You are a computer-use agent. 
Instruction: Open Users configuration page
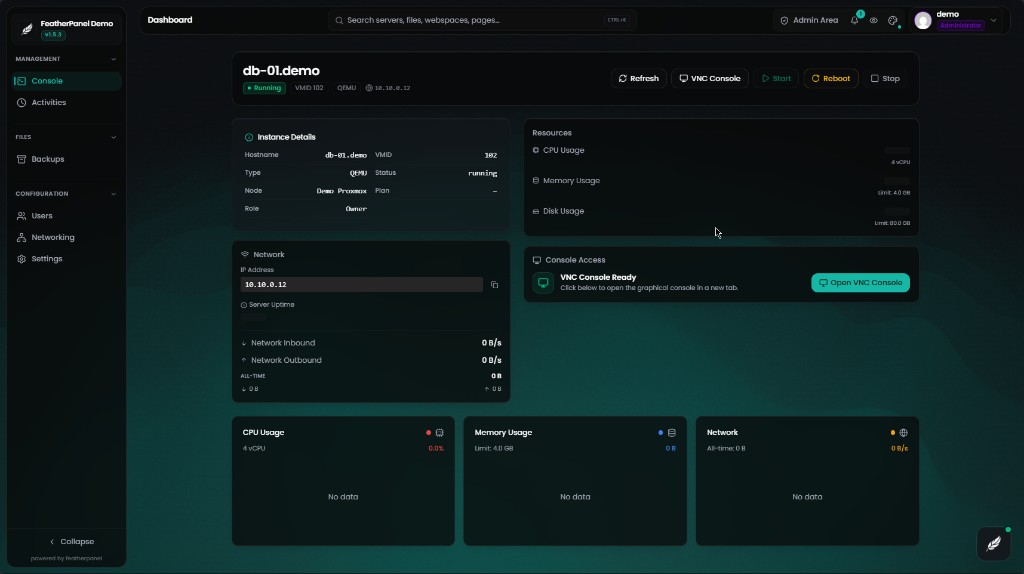(x=67, y=215)
